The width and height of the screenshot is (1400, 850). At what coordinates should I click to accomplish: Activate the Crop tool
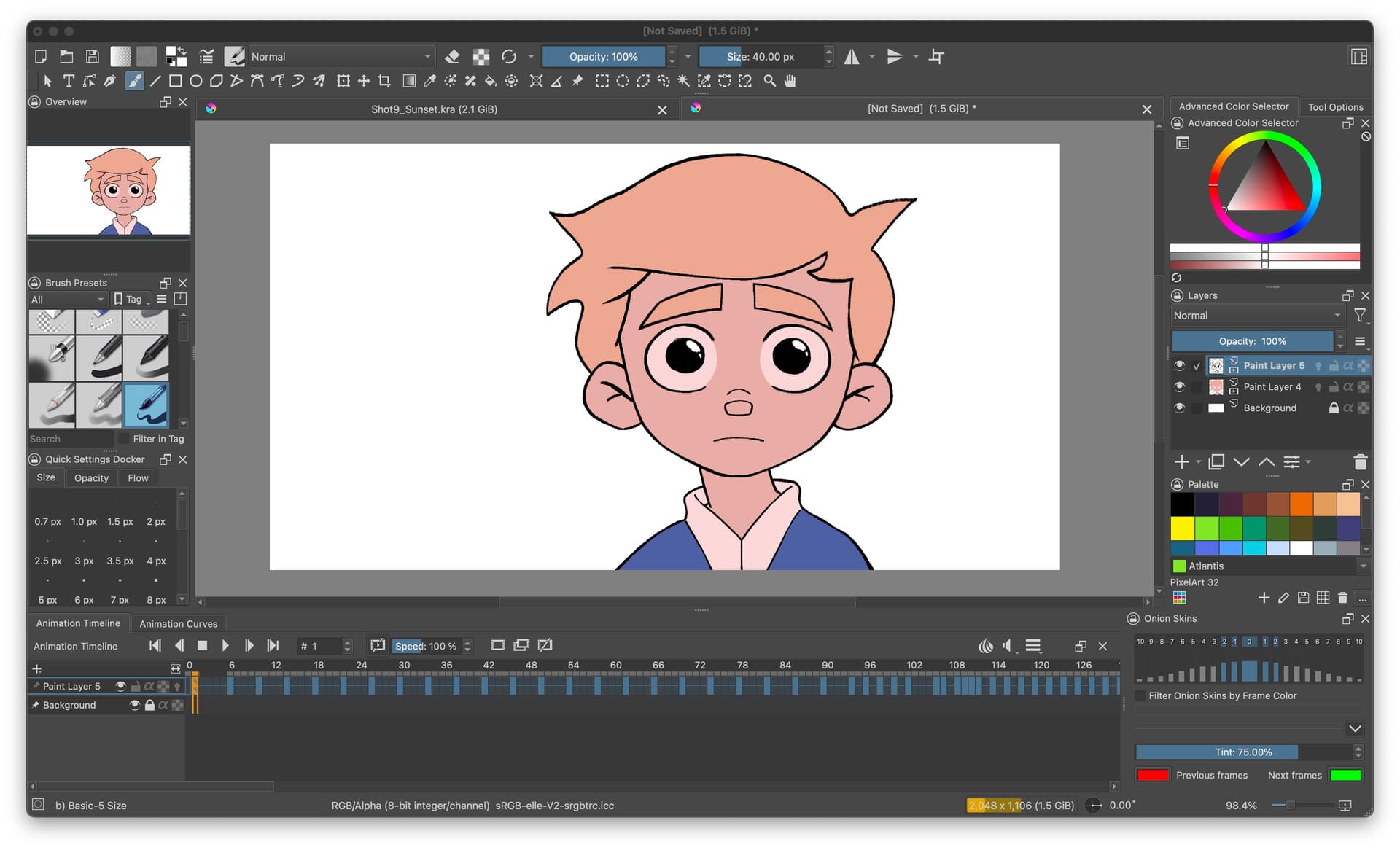(x=384, y=81)
